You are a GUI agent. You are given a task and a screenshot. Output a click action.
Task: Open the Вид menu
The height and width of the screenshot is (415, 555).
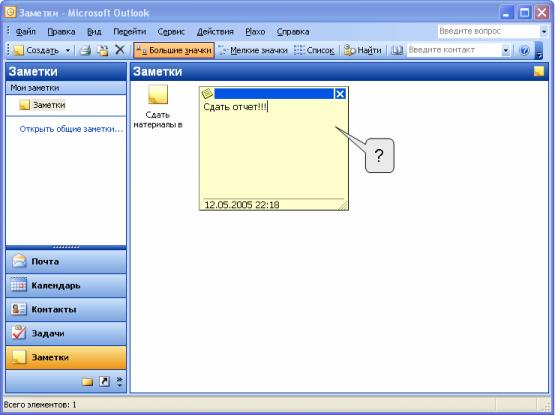click(x=94, y=32)
